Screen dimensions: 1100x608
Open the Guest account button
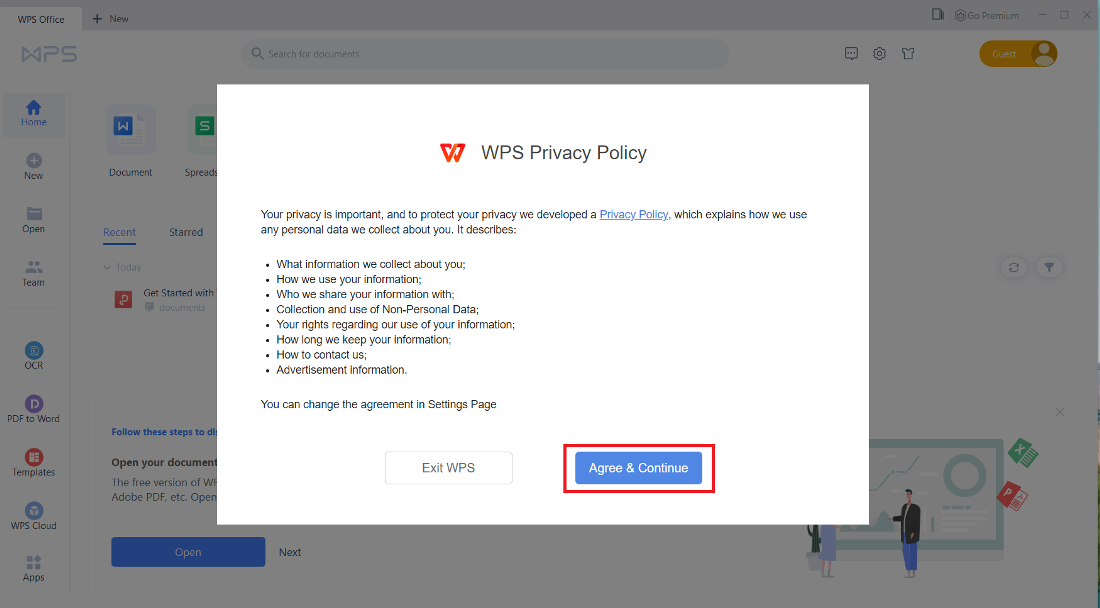click(1018, 54)
